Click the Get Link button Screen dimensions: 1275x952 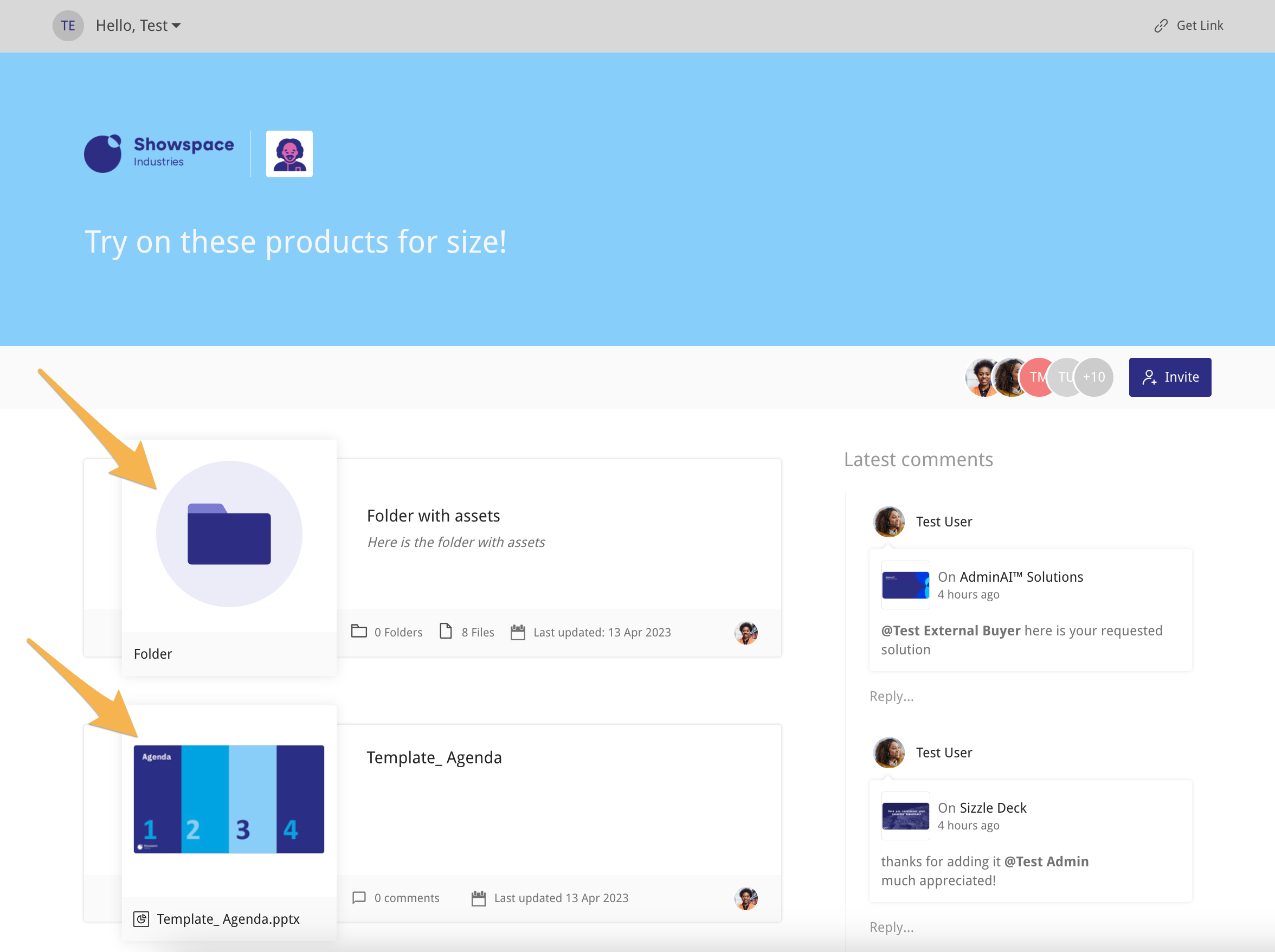point(1189,25)
